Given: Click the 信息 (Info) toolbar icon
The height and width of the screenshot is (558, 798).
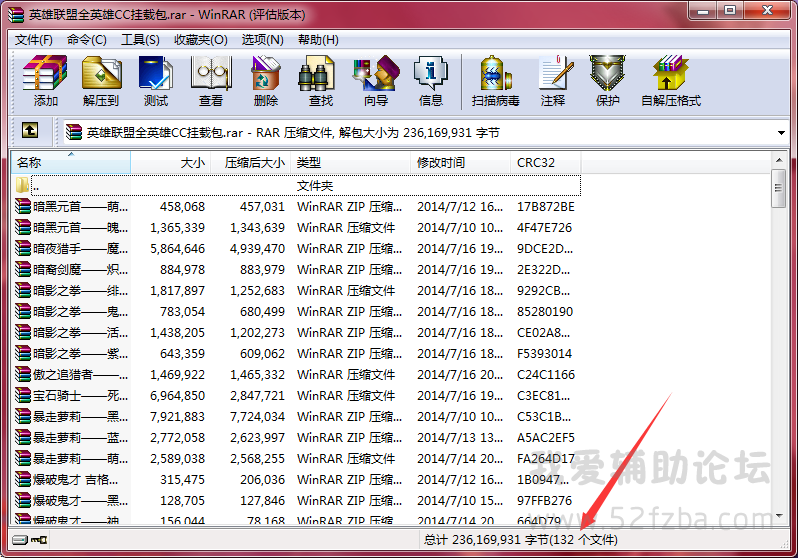Looking at the screenshot, I should coord(431,74).
